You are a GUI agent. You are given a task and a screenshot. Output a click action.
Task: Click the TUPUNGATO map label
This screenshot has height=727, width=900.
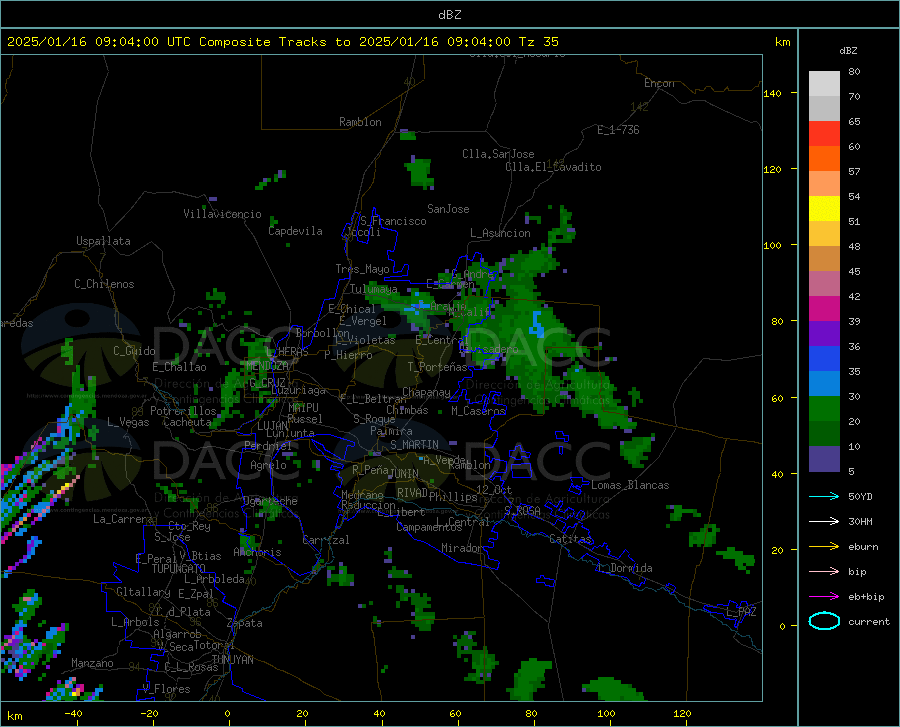pos(179,569)
